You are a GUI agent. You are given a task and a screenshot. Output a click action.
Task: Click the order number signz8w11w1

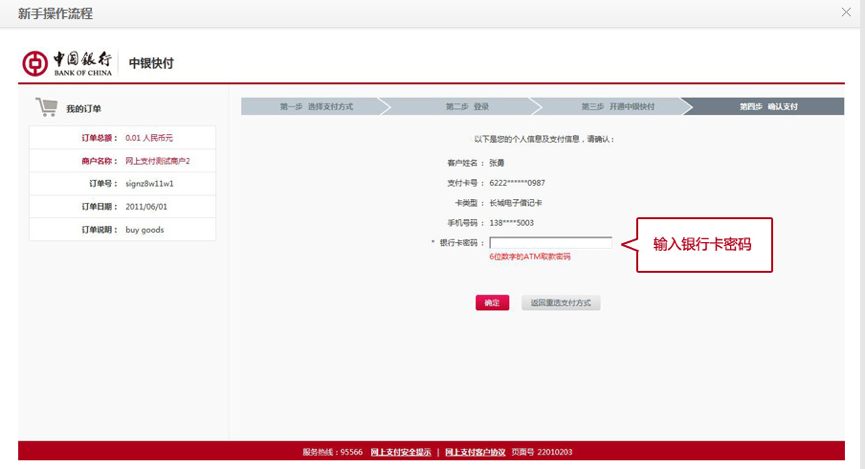[x=149, y=184]
